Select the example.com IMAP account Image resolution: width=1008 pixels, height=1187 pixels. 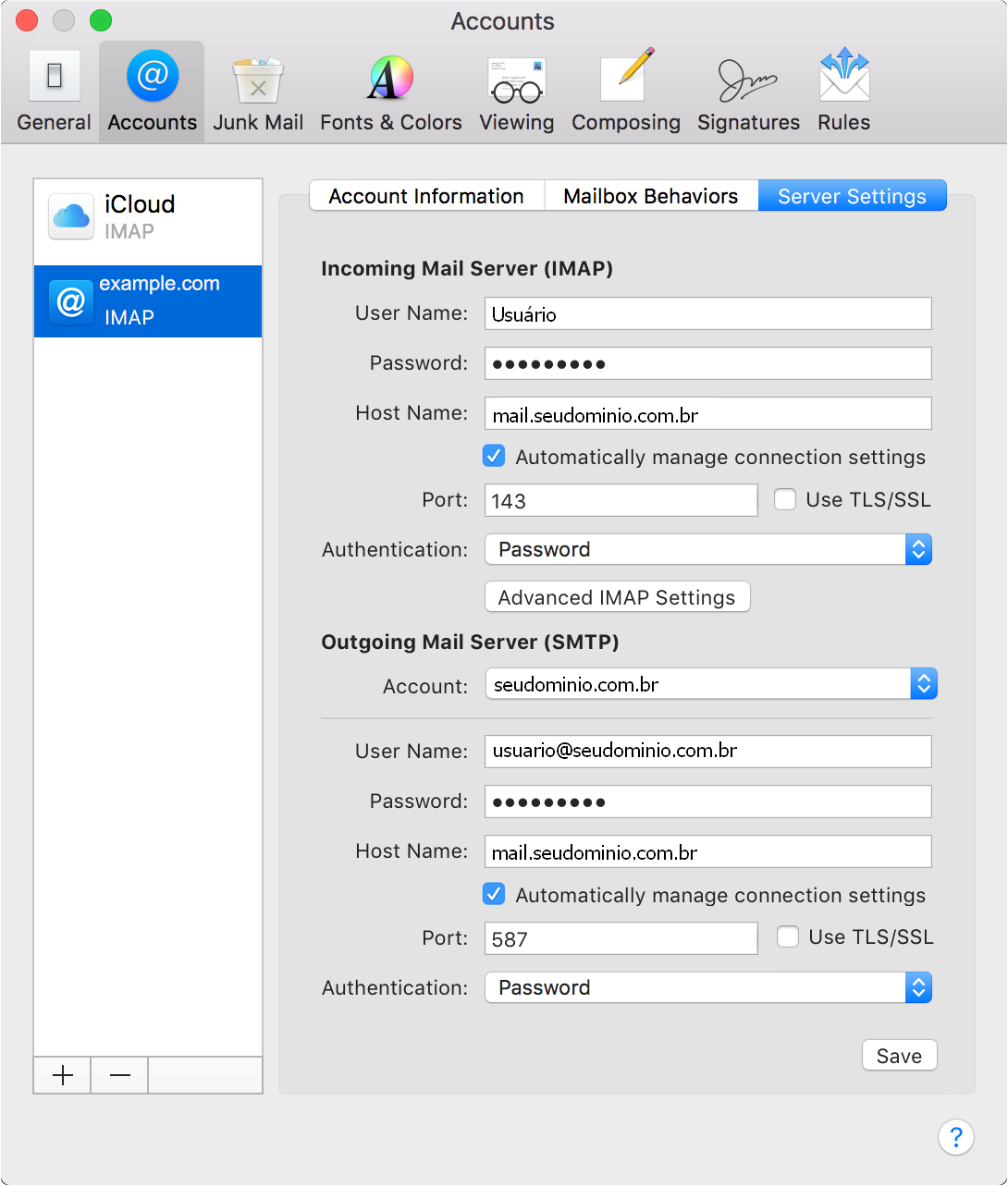(148, 301)
